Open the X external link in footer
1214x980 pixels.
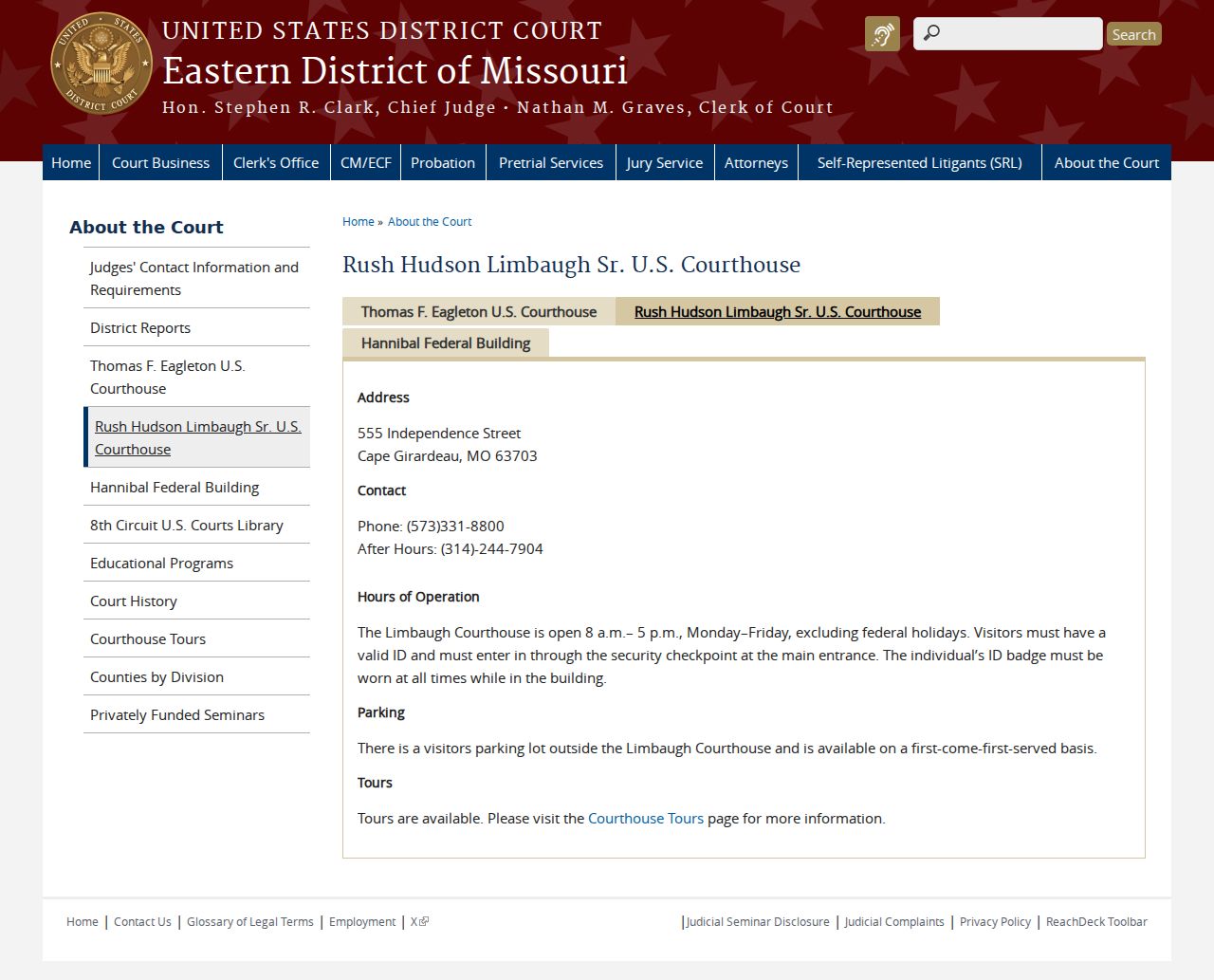pyautogui.click(x=419, y=921)
